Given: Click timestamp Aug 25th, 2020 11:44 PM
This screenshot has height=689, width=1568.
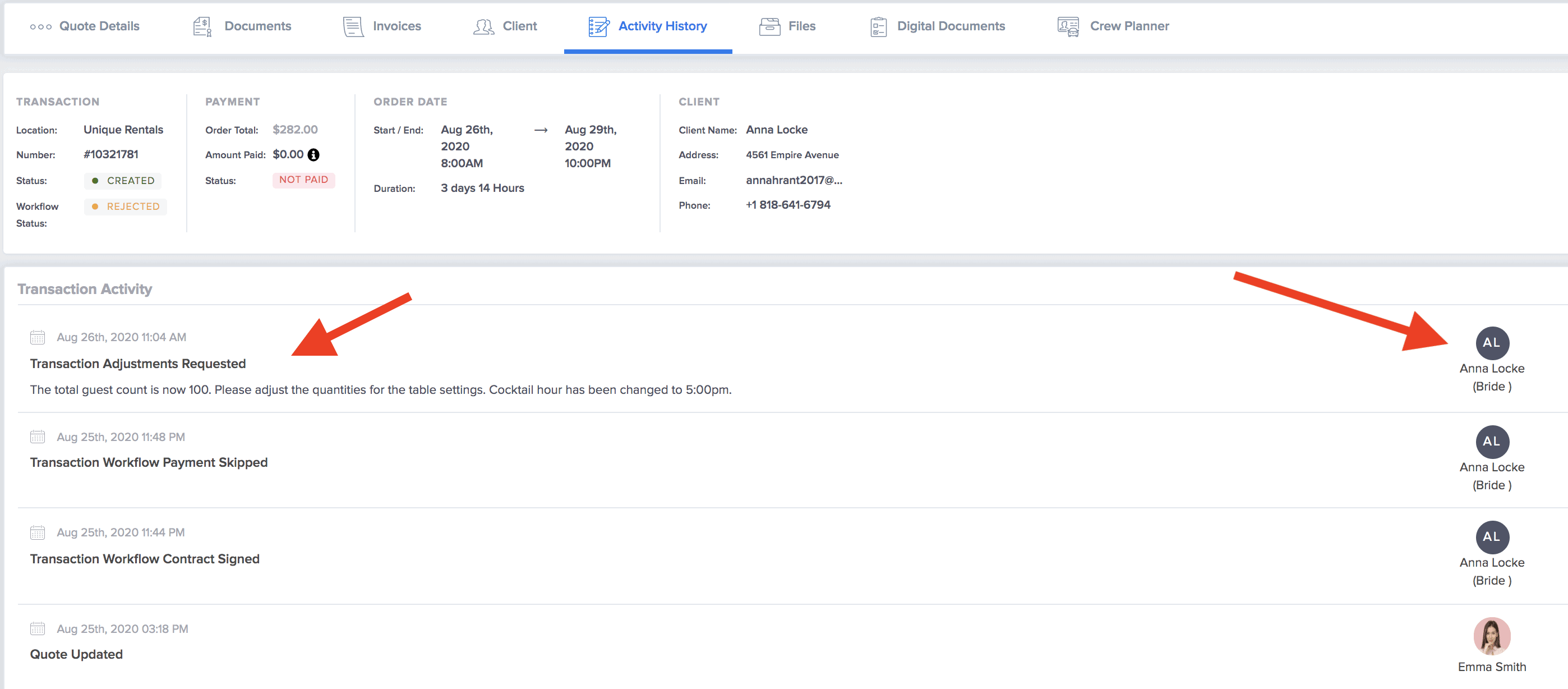Looking at the screenshot, I should click(x=121, y=532).
